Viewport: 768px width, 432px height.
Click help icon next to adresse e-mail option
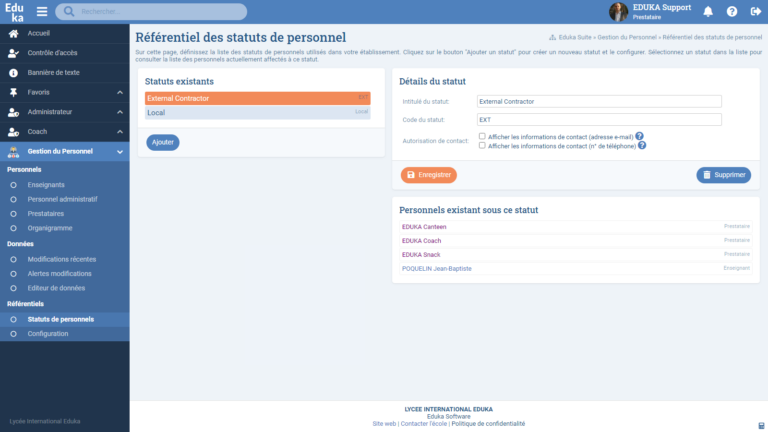tap(639, 136)
